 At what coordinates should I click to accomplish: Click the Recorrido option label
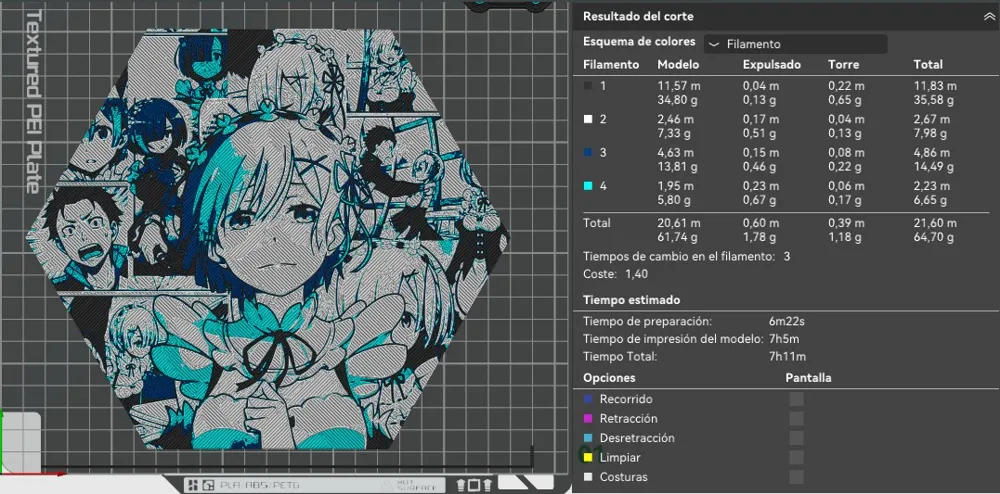(626, 399)
